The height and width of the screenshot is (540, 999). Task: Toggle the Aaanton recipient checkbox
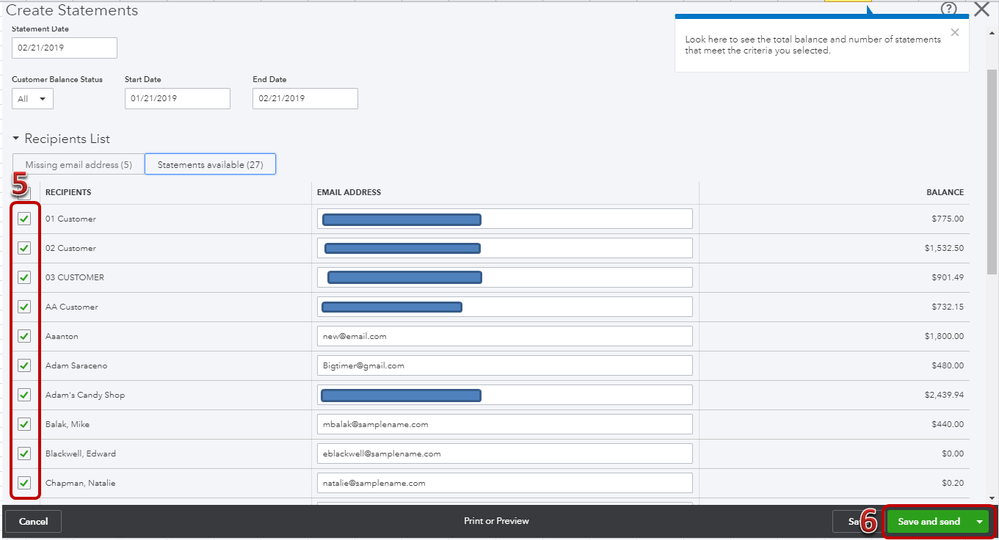click(x=24, y=336)
